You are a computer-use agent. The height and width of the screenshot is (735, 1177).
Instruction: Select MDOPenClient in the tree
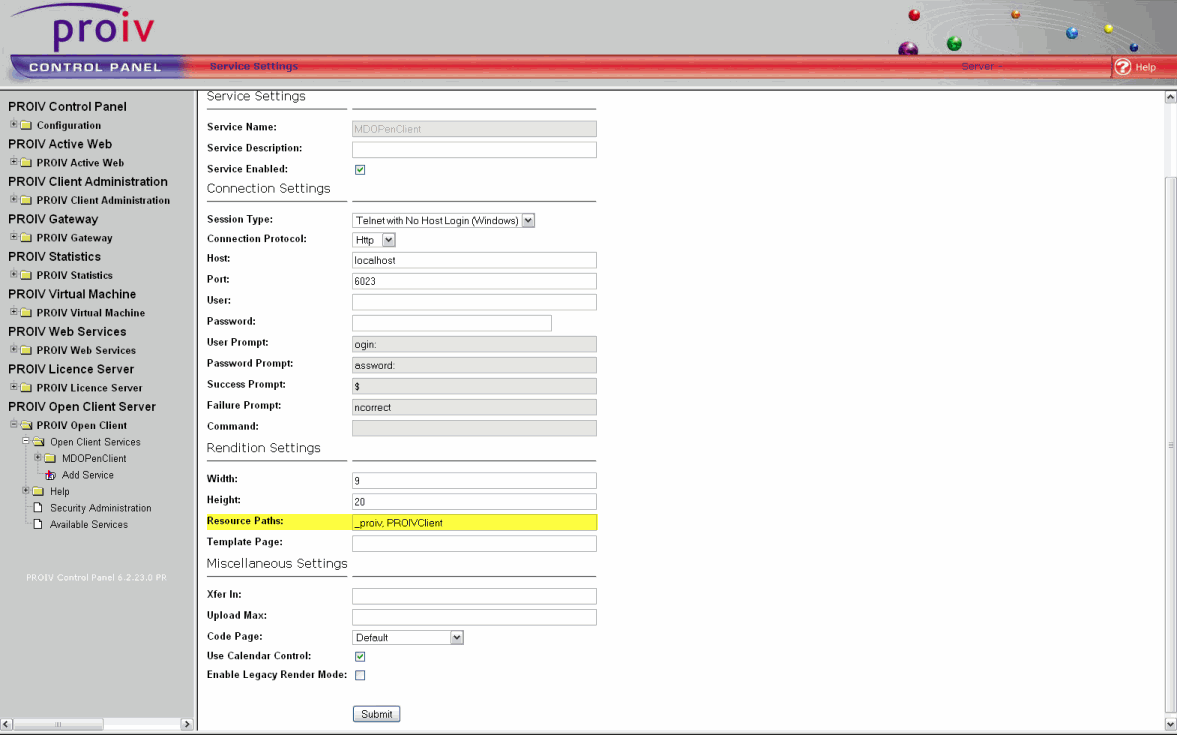pyautogui.click(x=94, y=459)
